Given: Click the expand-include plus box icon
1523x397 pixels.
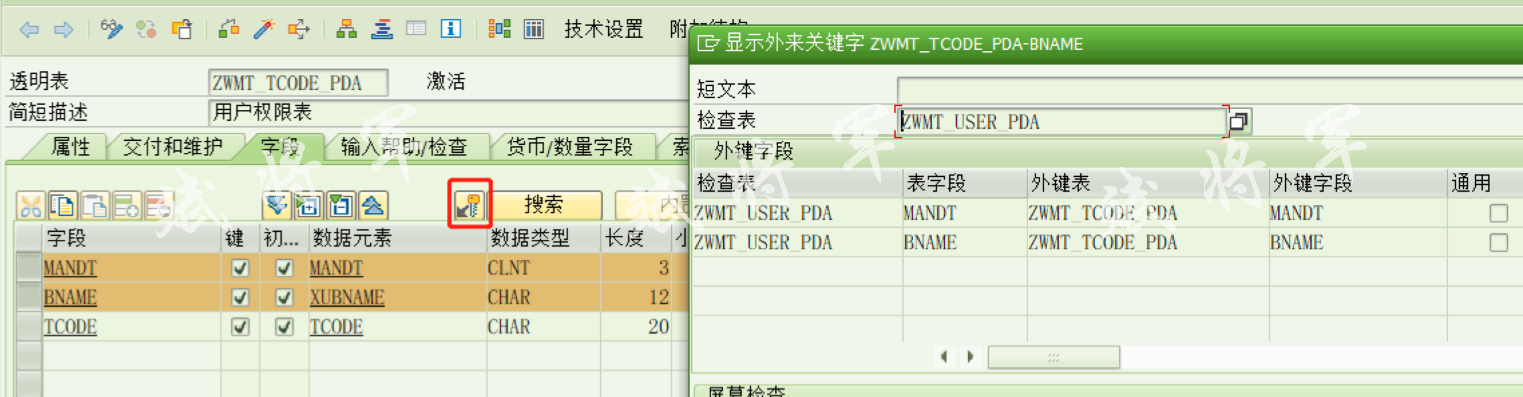Looking at the screenshot, I should coord(308,205).
